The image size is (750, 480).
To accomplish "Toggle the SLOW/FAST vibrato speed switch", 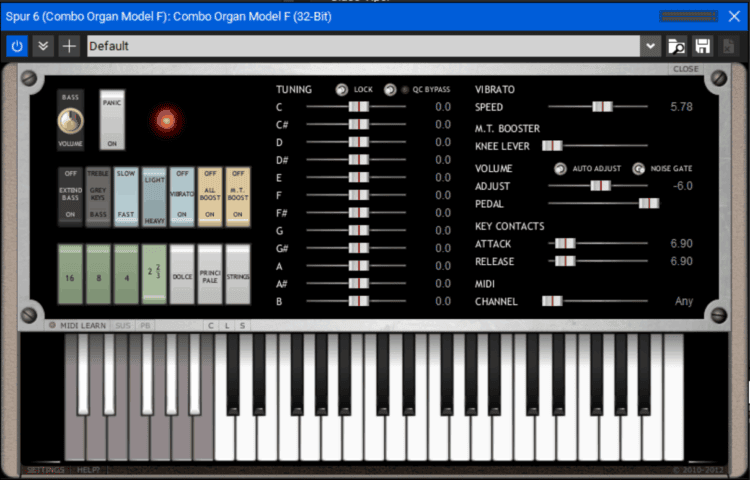I will click(126, 196).
